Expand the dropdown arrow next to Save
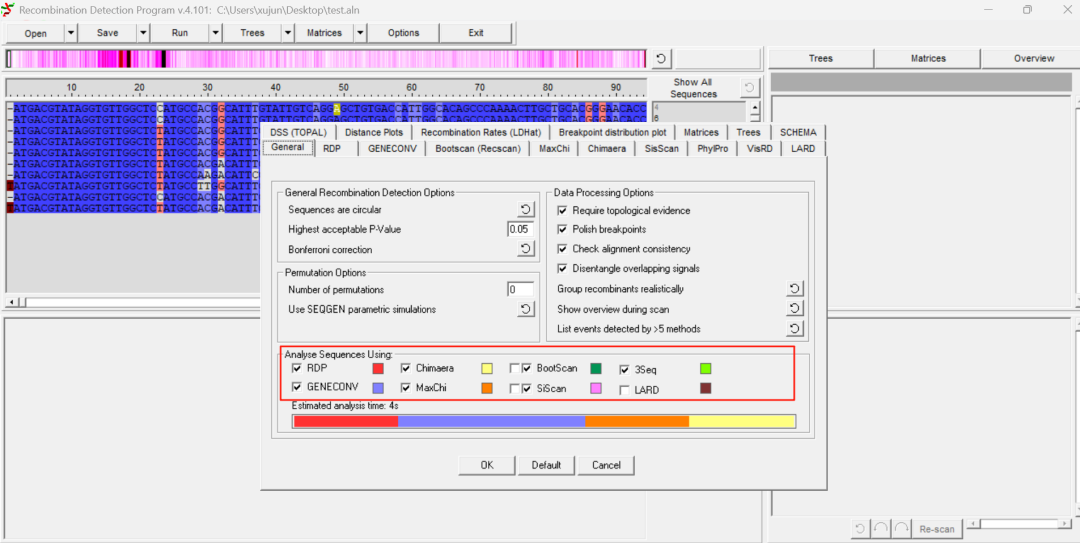 (143, 33)
